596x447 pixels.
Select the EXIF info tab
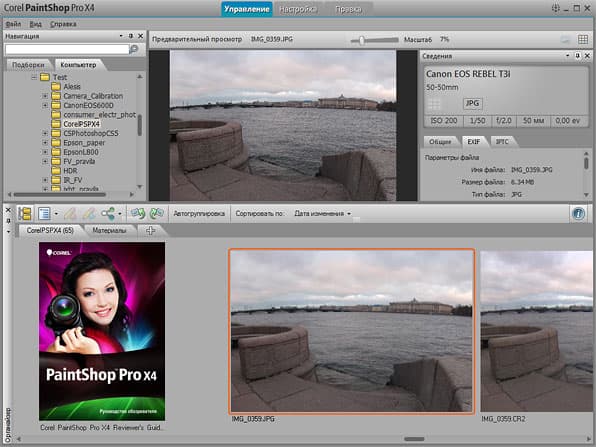[474, 142]
